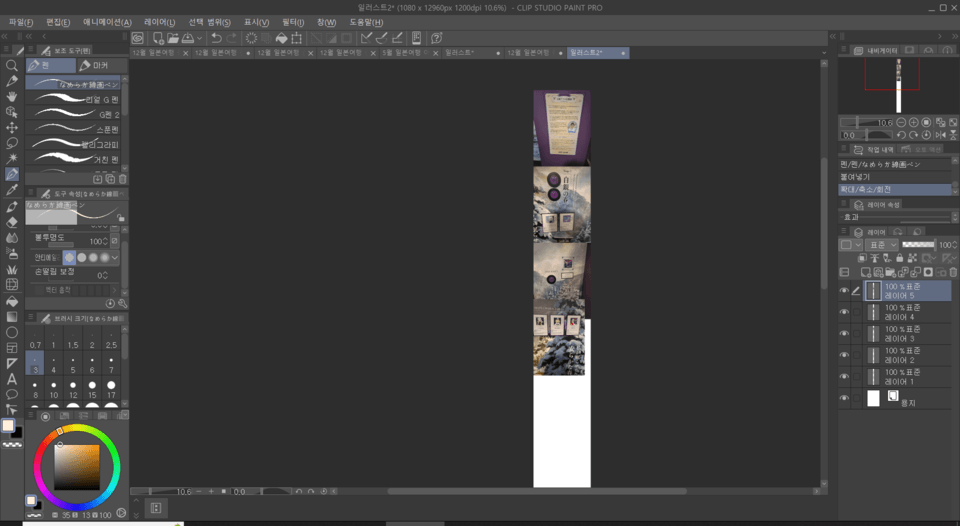This screenshot has width=960, height=526.
Task: Open document tabs overflow chevron
Action: pos(823,53)
